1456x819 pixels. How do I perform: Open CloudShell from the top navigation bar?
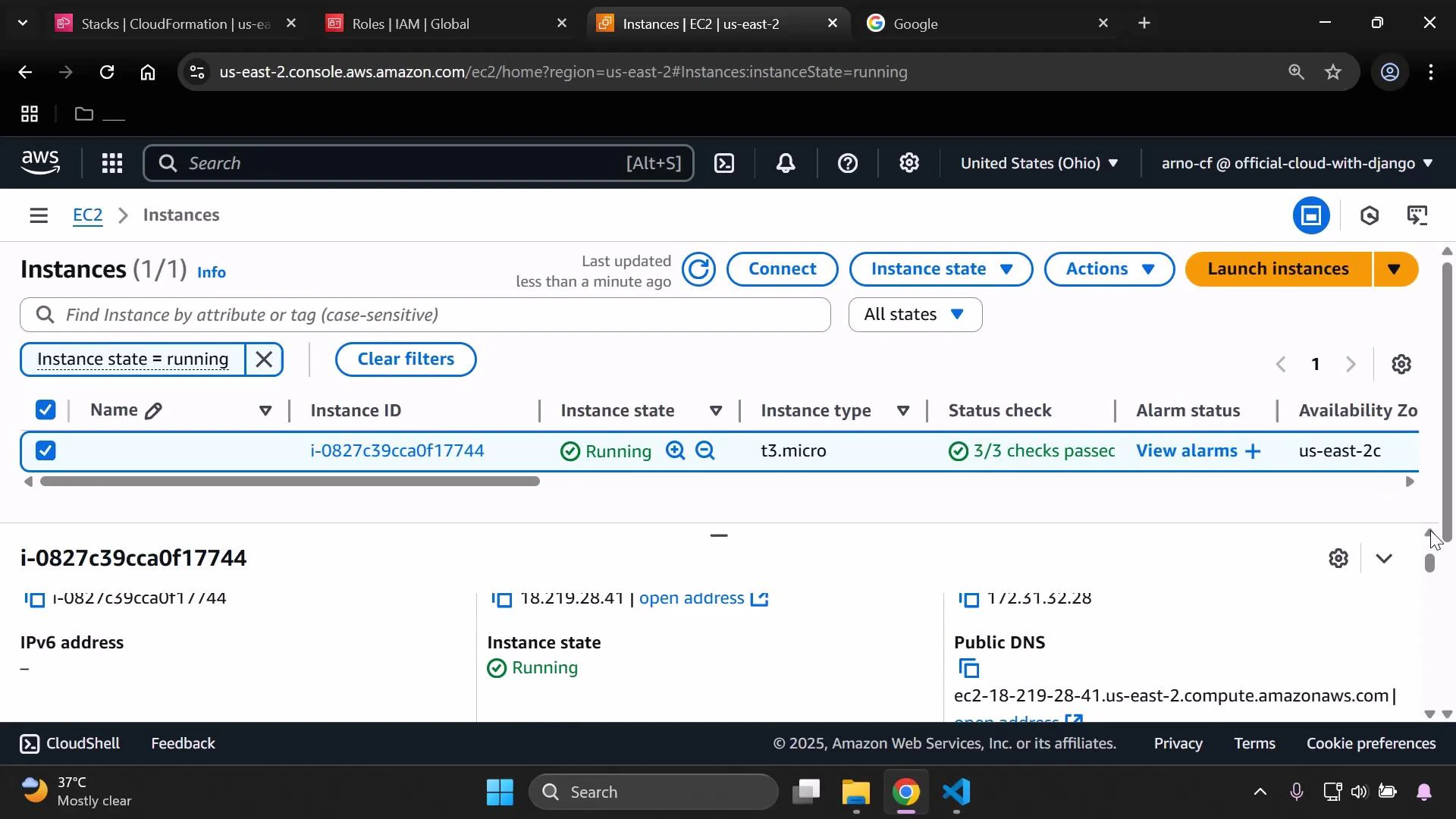(x=724, y=163)
